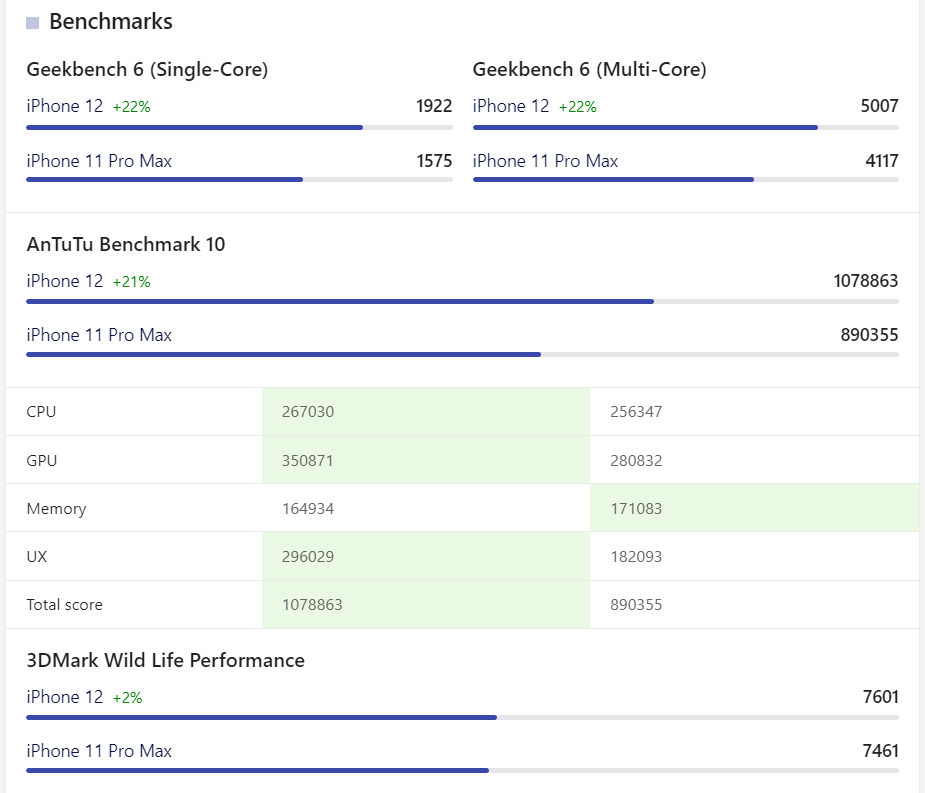
Task: Select UX value 296029
Action: tap(308, 557)
